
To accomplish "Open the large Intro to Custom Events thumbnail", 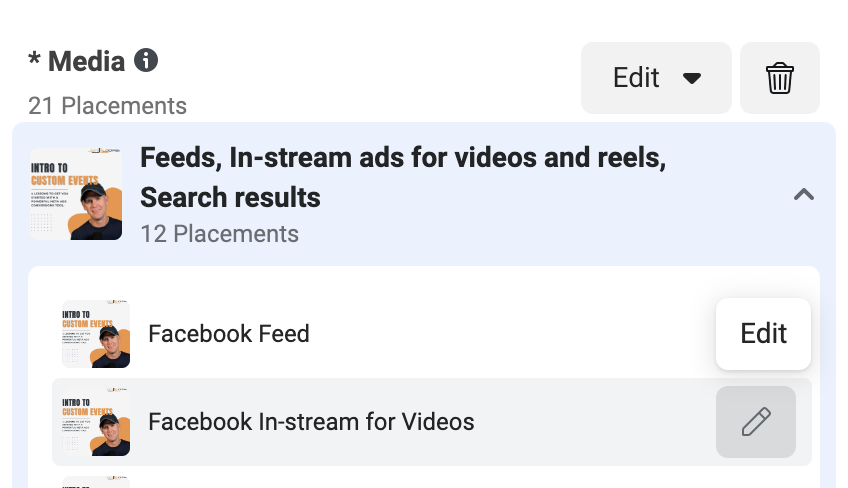I will click(76, 194).
